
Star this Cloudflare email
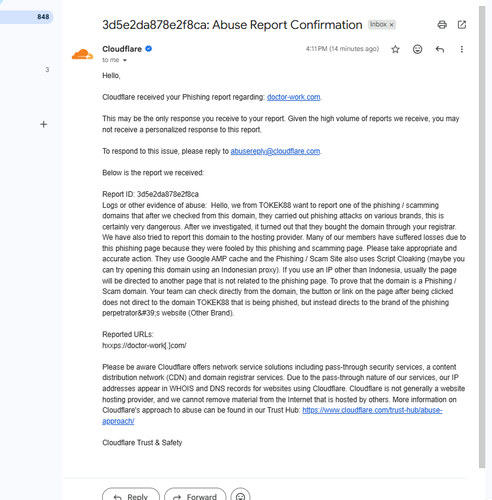tap(395, 49)
